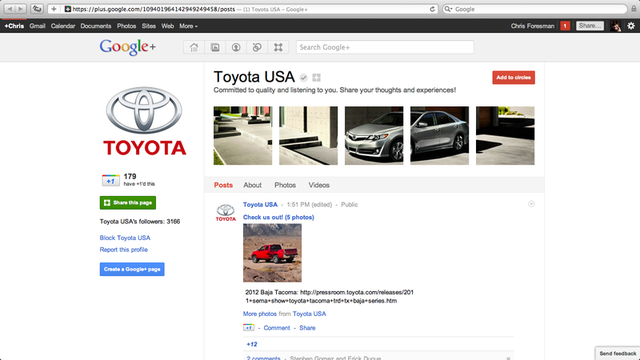Click the green Share this page button

tap(128, 202)
